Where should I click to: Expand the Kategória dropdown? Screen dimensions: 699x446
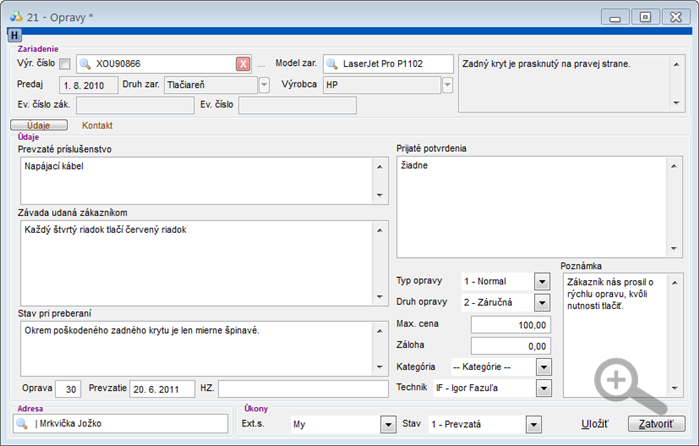click(x=541, y=366)
